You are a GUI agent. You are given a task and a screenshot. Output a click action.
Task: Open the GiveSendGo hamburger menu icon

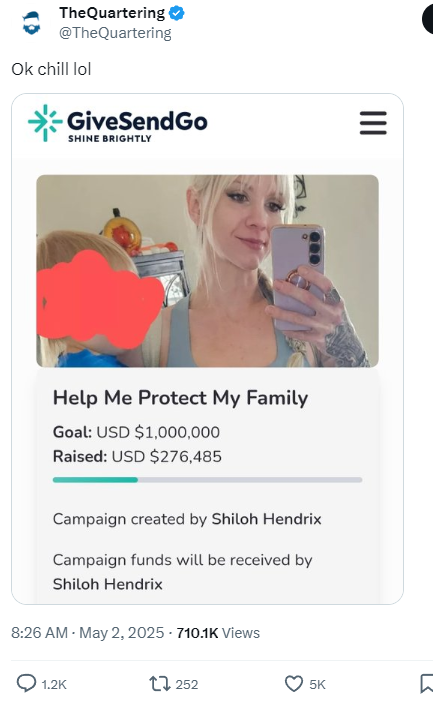373,123
